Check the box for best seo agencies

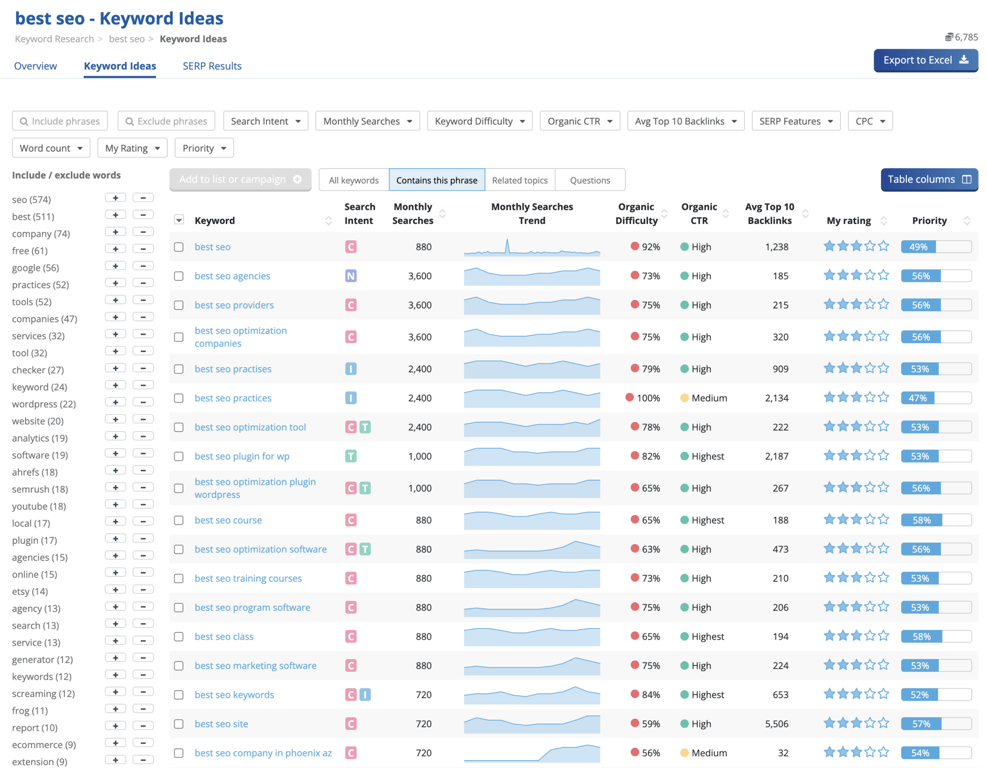click(x=179, y=276)
